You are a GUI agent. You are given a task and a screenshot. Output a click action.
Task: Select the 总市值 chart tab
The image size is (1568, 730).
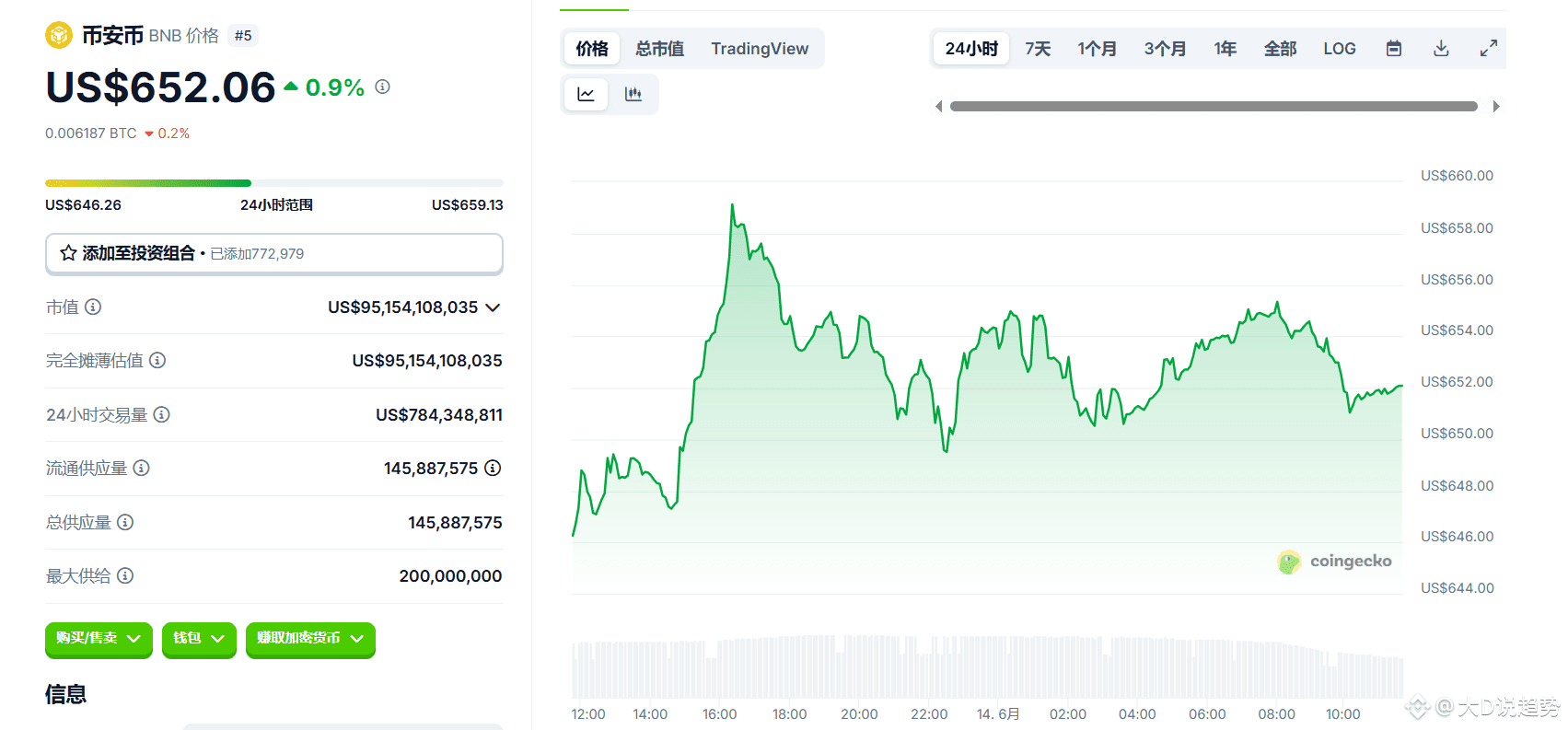[x=659, y=49]
